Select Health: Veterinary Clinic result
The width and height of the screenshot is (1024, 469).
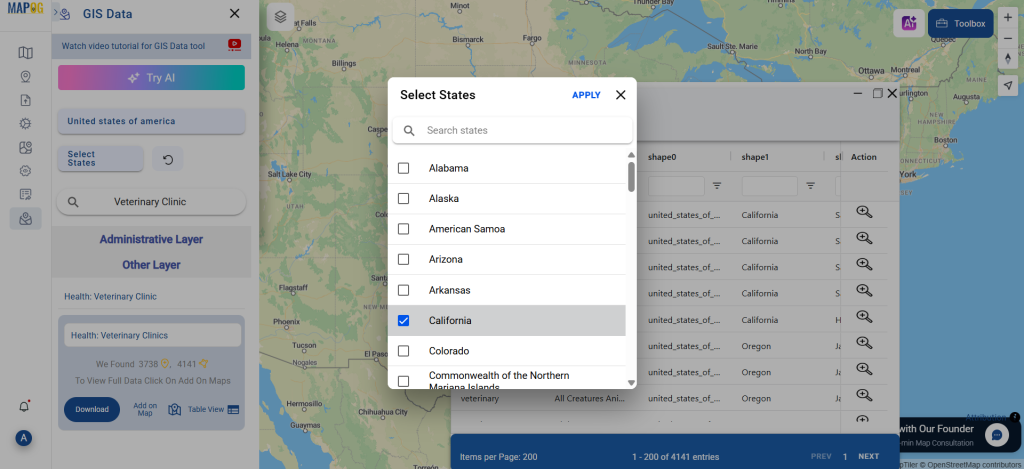(110, 297)
